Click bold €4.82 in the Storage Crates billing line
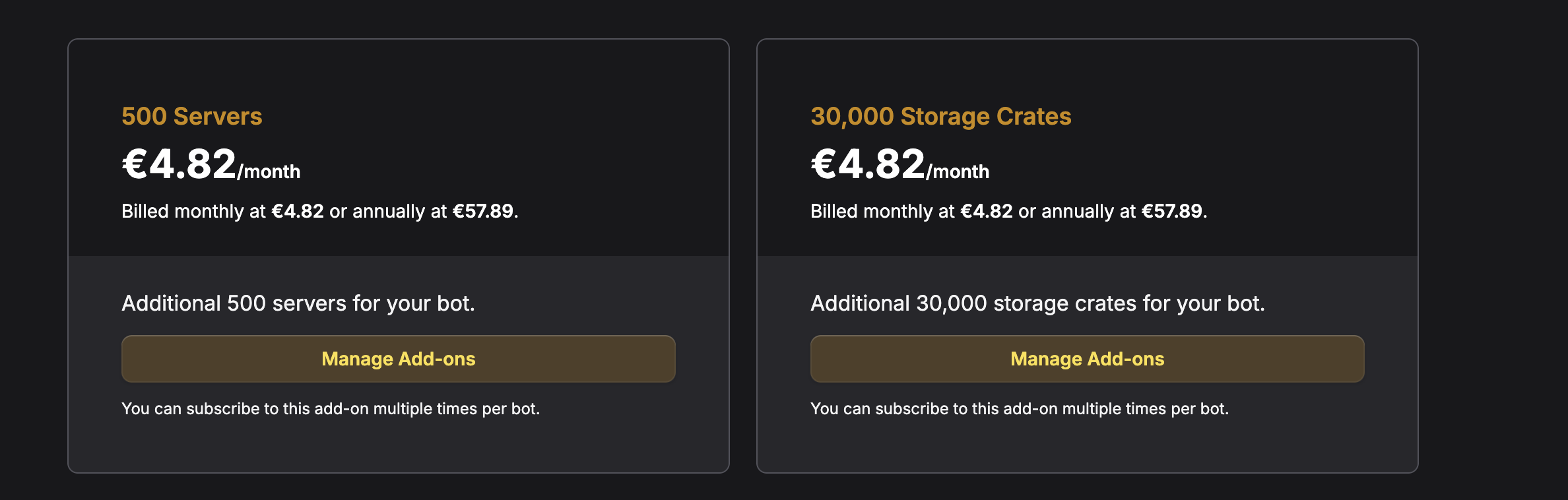The width and height of the screenshot is (1568, 500). (987, 211)
